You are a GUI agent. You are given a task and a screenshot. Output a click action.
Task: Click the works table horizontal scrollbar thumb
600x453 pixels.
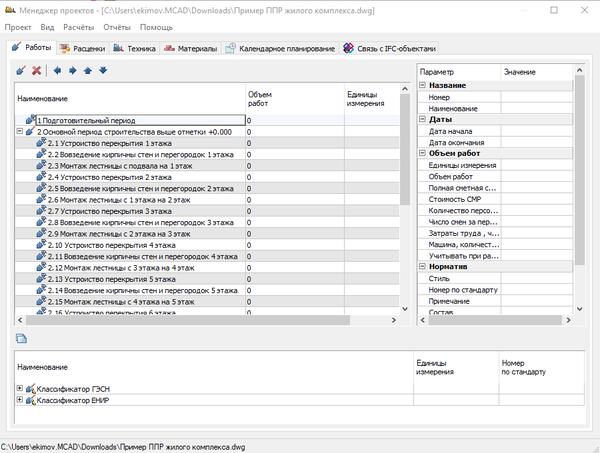click(x=188, y=320)
